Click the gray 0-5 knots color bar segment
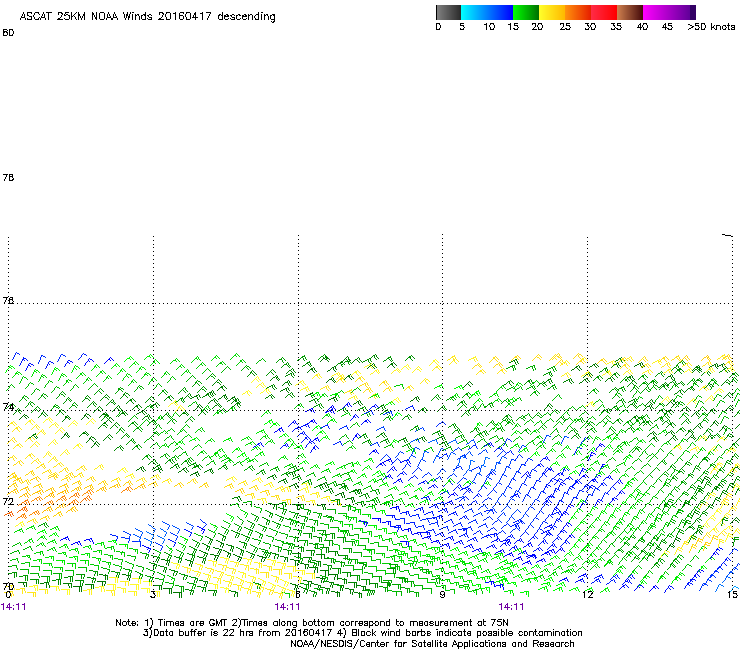The height and width of the screenshot is (650, 740). 448,12
